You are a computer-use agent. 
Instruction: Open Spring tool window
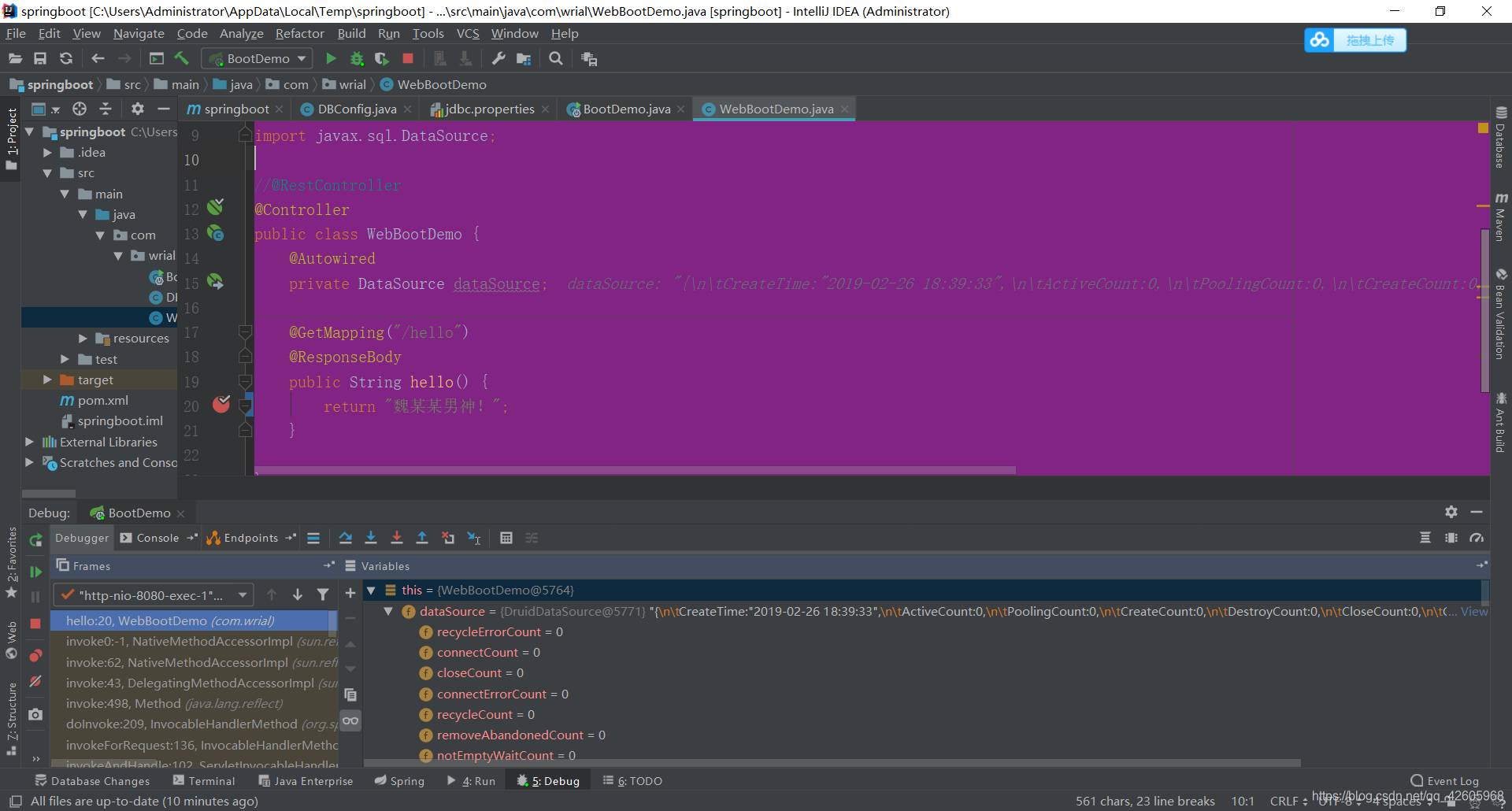pos(399,781)
